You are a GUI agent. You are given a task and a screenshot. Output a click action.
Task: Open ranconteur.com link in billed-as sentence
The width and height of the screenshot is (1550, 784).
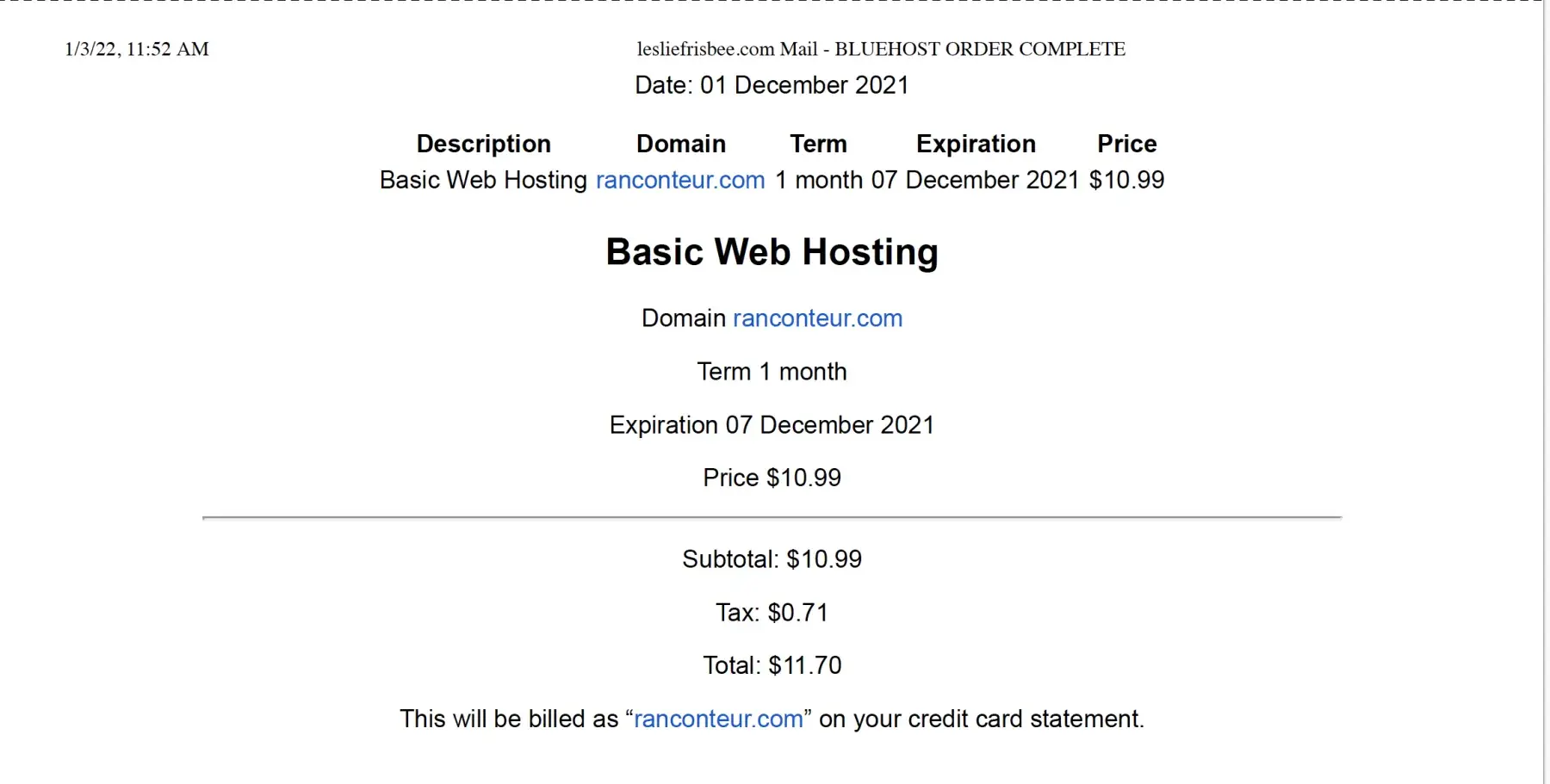tap(718, 719)
